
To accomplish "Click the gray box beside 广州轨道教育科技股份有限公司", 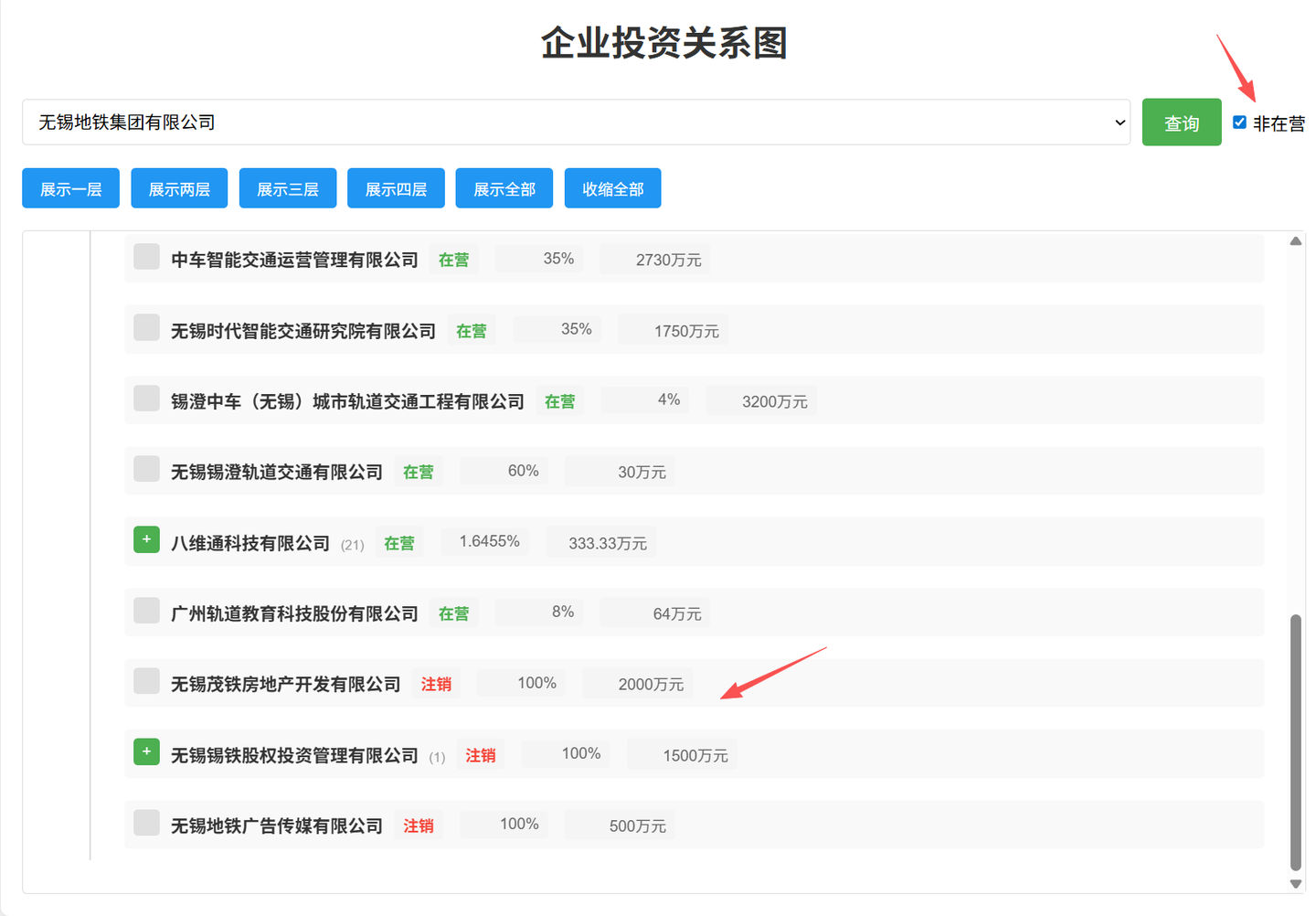I will pos(146,610).
